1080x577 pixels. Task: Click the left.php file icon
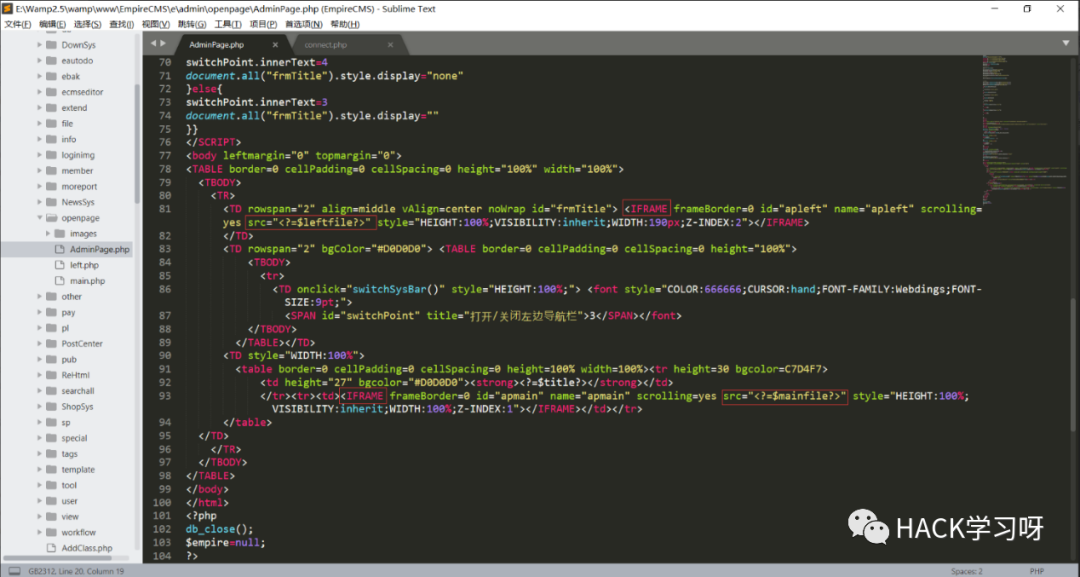[59, 265]
